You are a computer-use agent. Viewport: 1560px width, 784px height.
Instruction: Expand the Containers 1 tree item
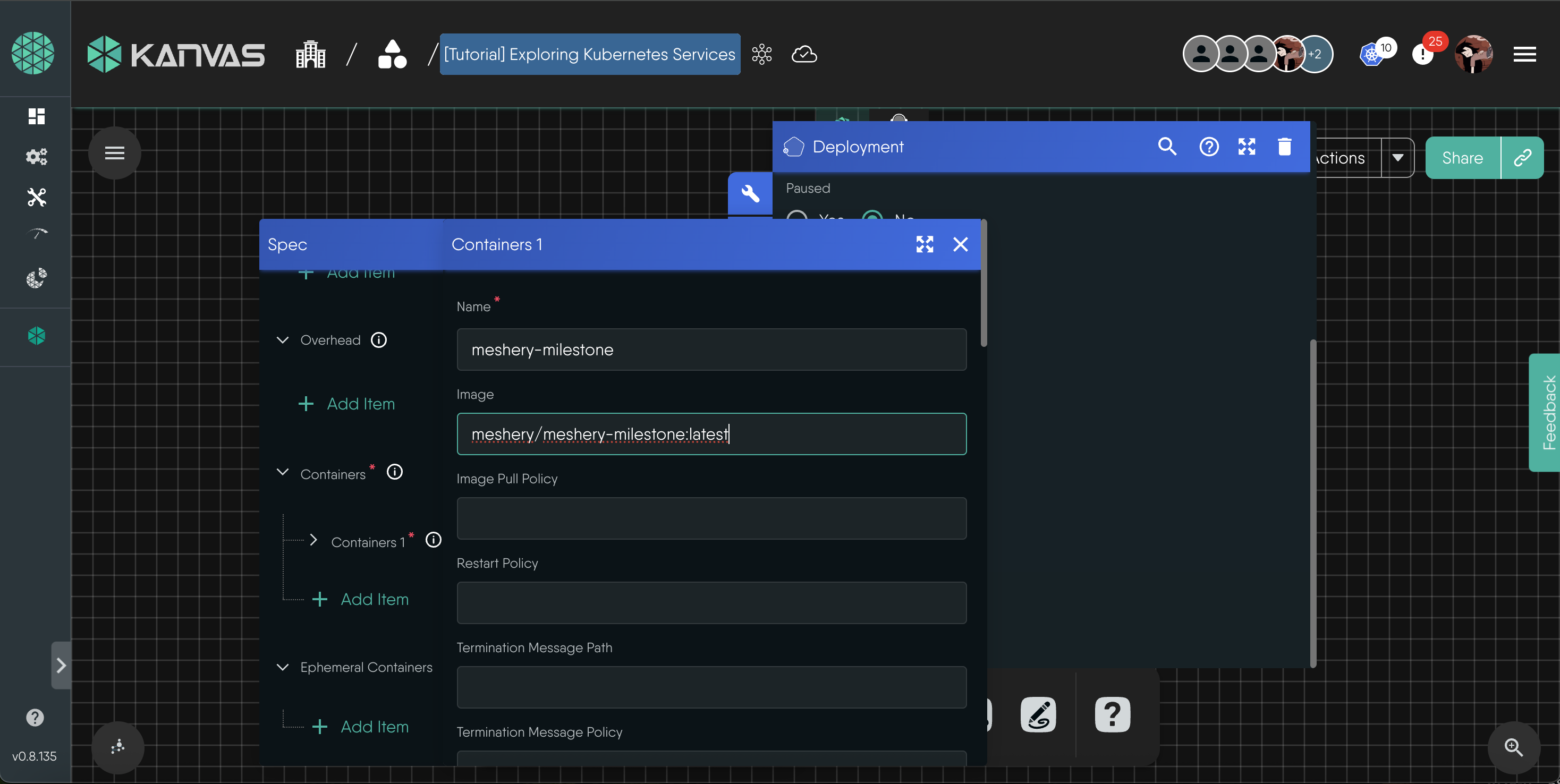click(313, 540)
